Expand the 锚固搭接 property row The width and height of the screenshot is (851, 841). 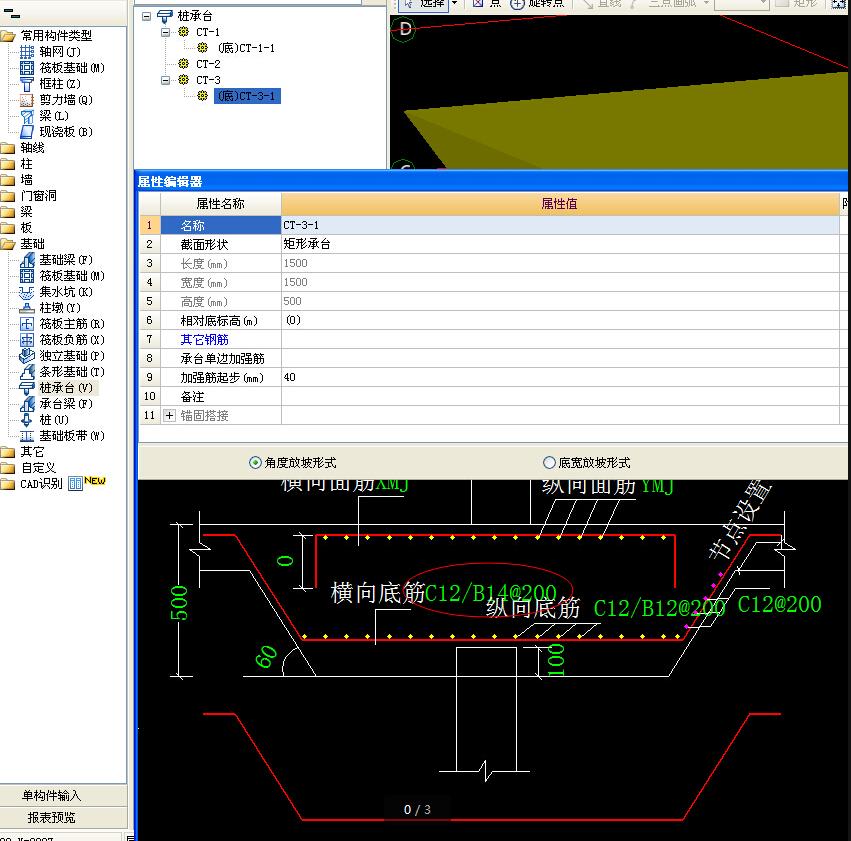point(169,416)
